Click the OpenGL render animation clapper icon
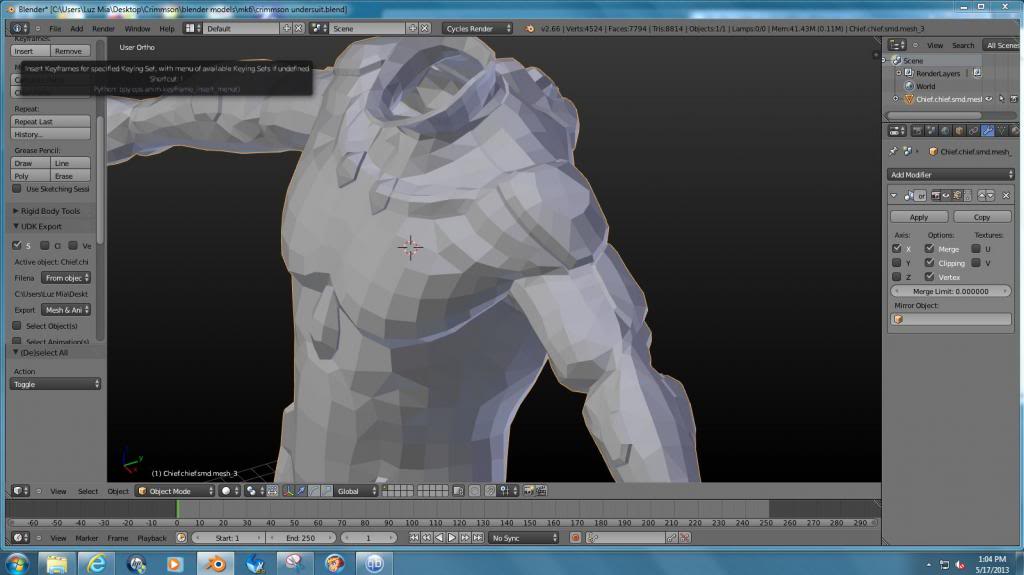Image resolution: width=1024 pixels, height=575 pixels. (x=541, y=491)
